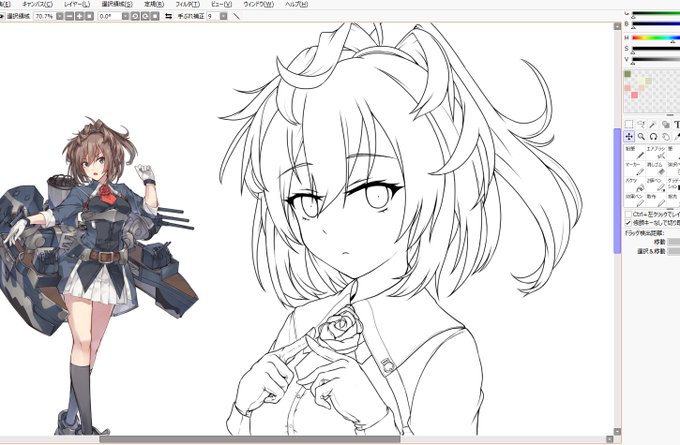Click the scroll up arrow of canvas
The width and height of the screenshot is (680, 445).
pos(617,26)
